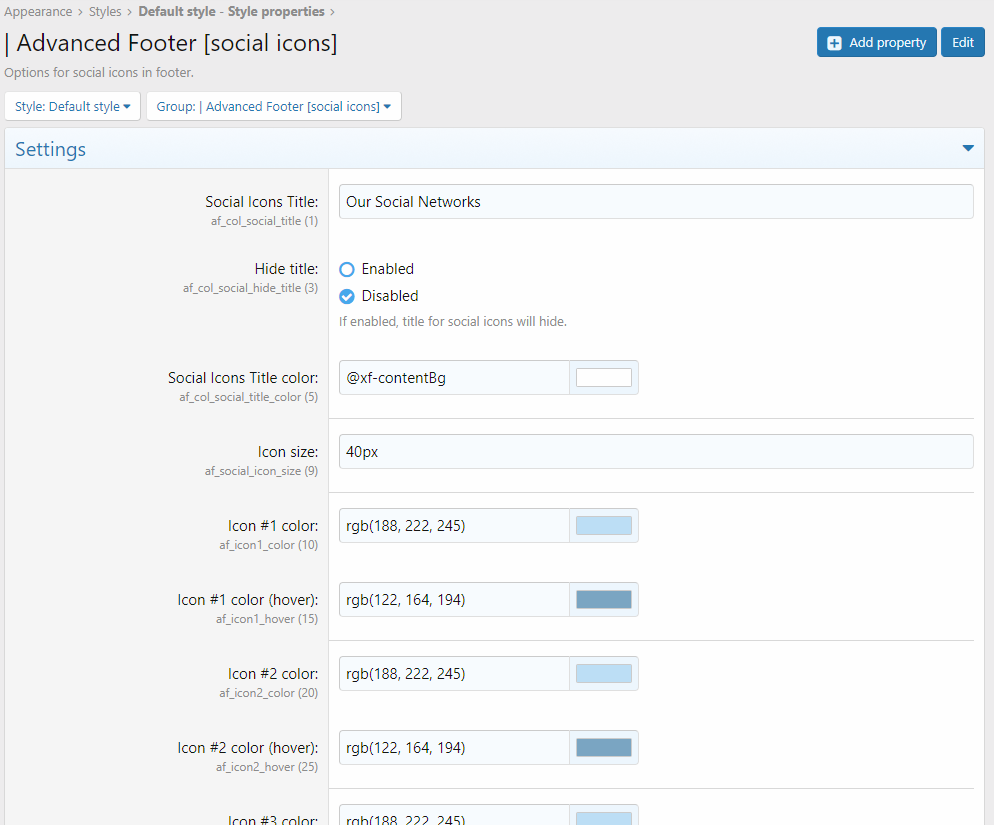Open the Style: Default style dropdown
The height and width of the screenshot is (825, 994).
click(72, 107)
